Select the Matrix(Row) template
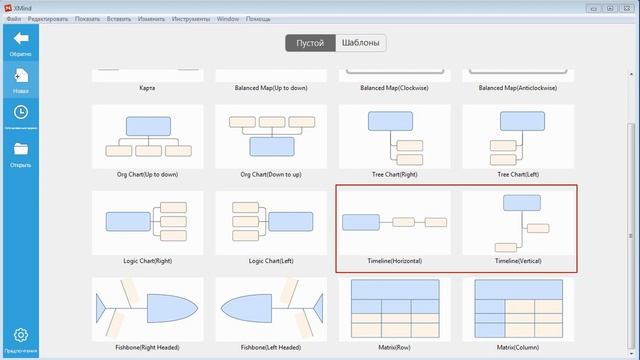This screenshot has width=640, height=360. pos(395,309)
